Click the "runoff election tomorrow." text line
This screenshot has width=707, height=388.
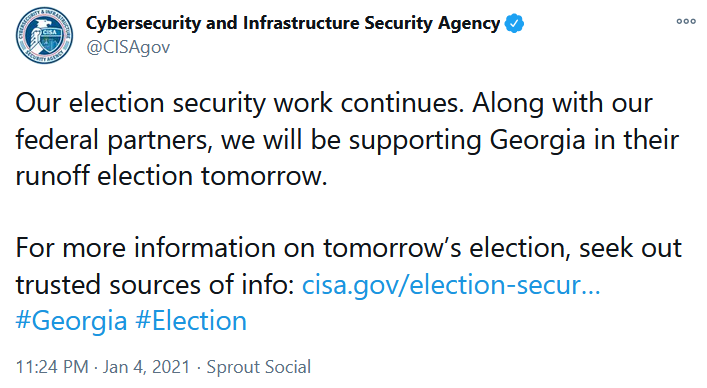coord(171,176)
